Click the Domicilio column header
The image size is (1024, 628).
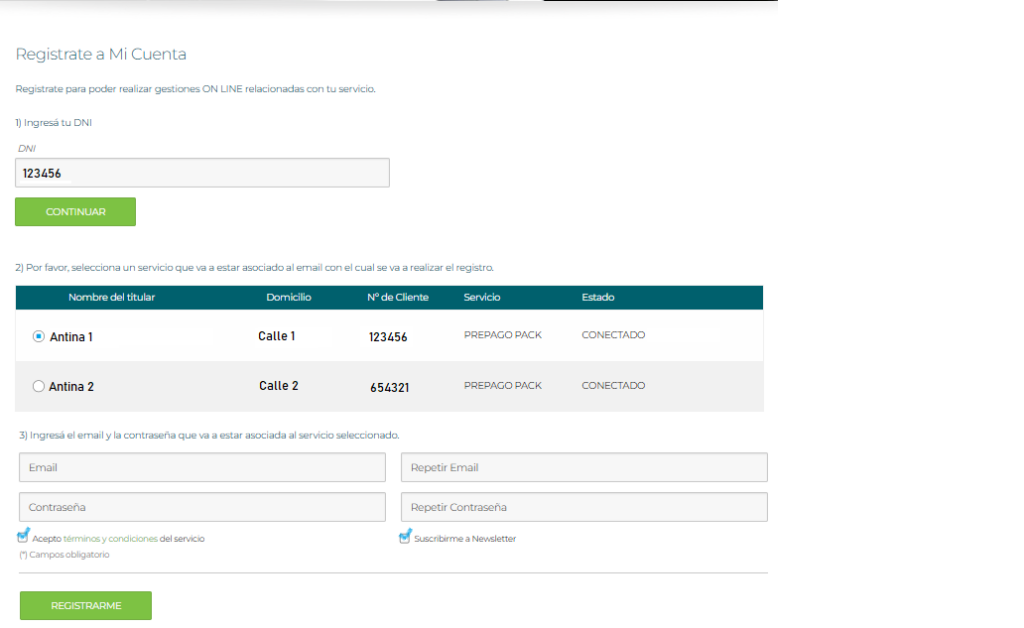pyautogui.click(x=289, y=297)
